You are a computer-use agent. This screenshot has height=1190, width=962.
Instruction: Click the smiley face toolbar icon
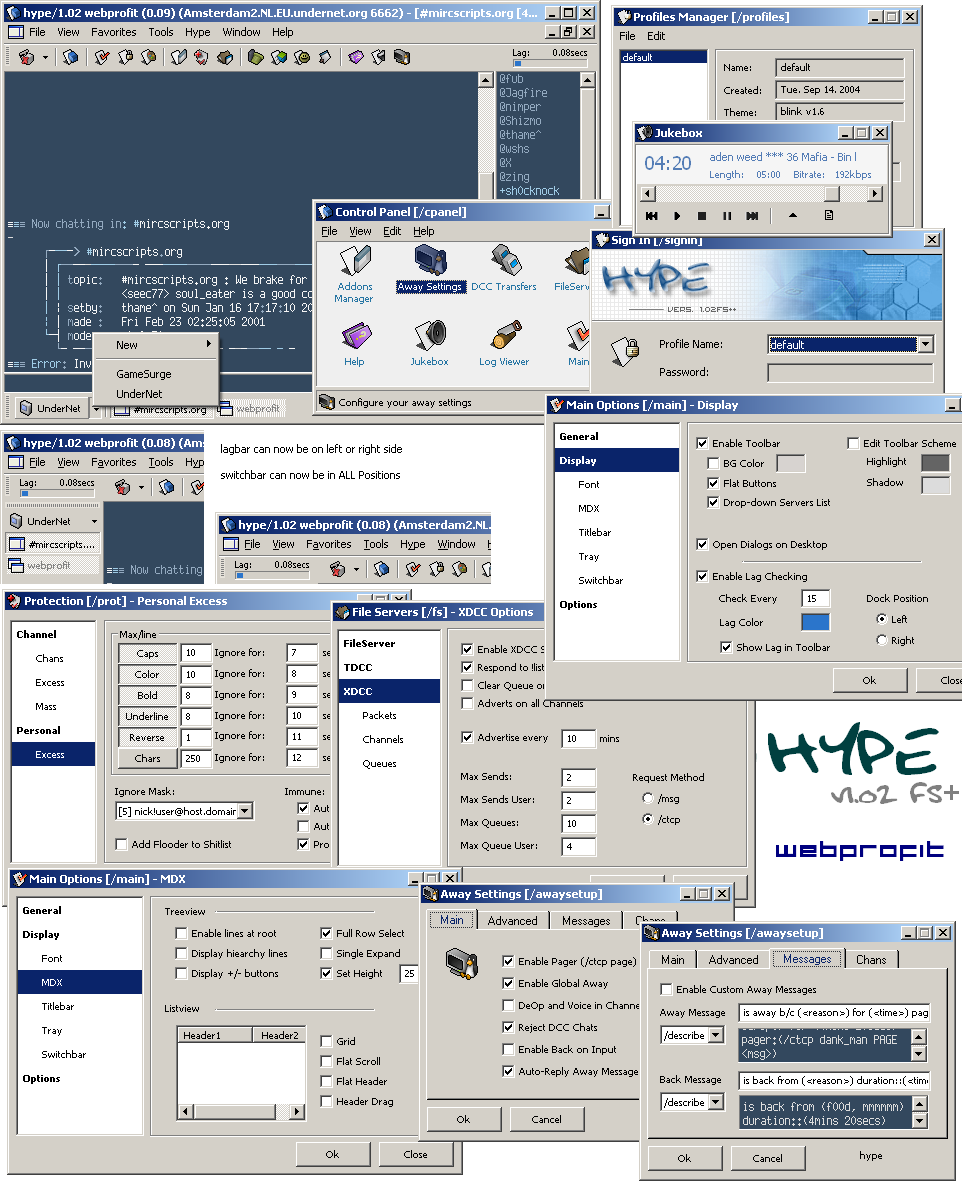click(x=302, y=57)
